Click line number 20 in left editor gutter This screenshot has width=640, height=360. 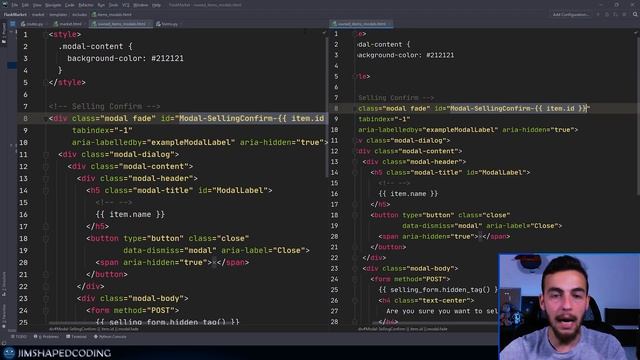click(x=23, y=262)
